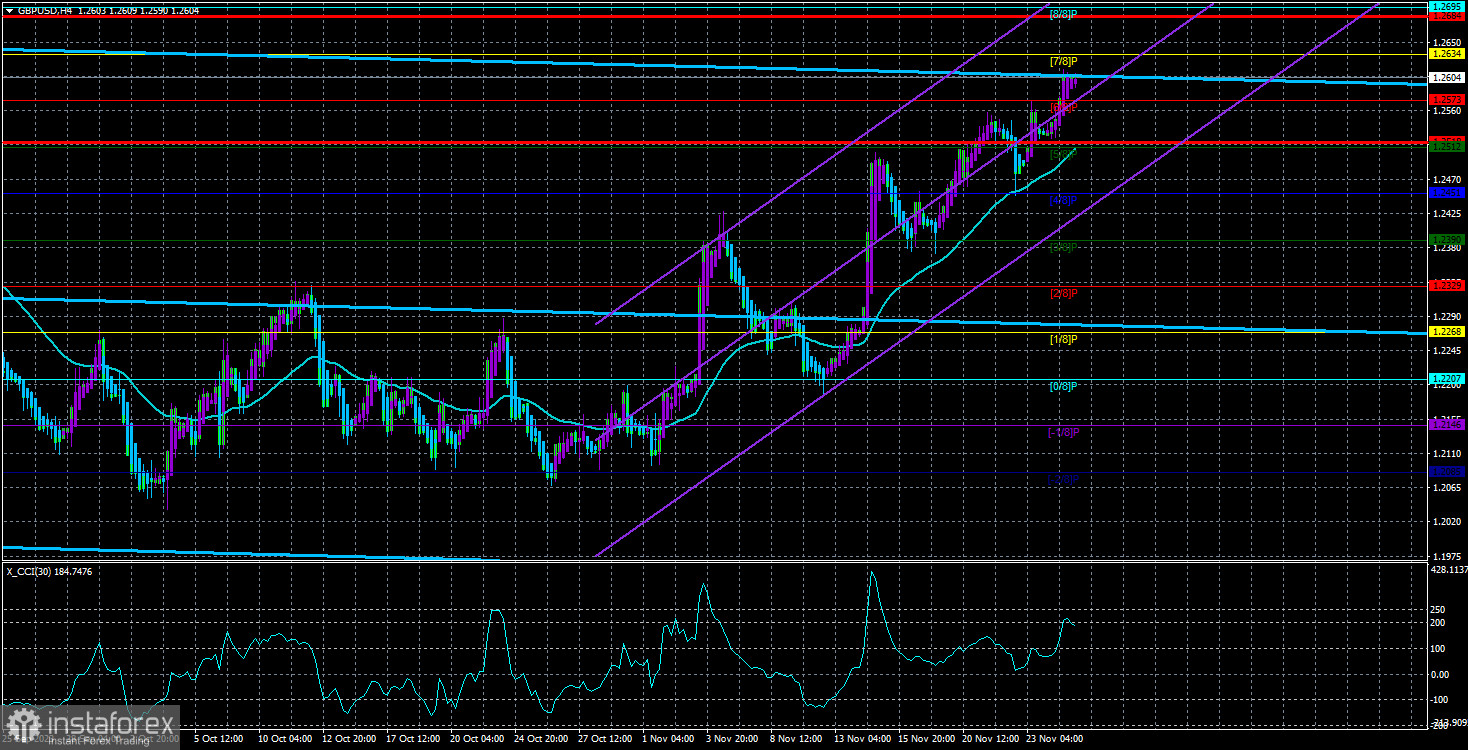Image resolution: width=1468 pixels, height=750 pixels.
Task: Click the [7/8]P Murray level label
Action: 1063,62
